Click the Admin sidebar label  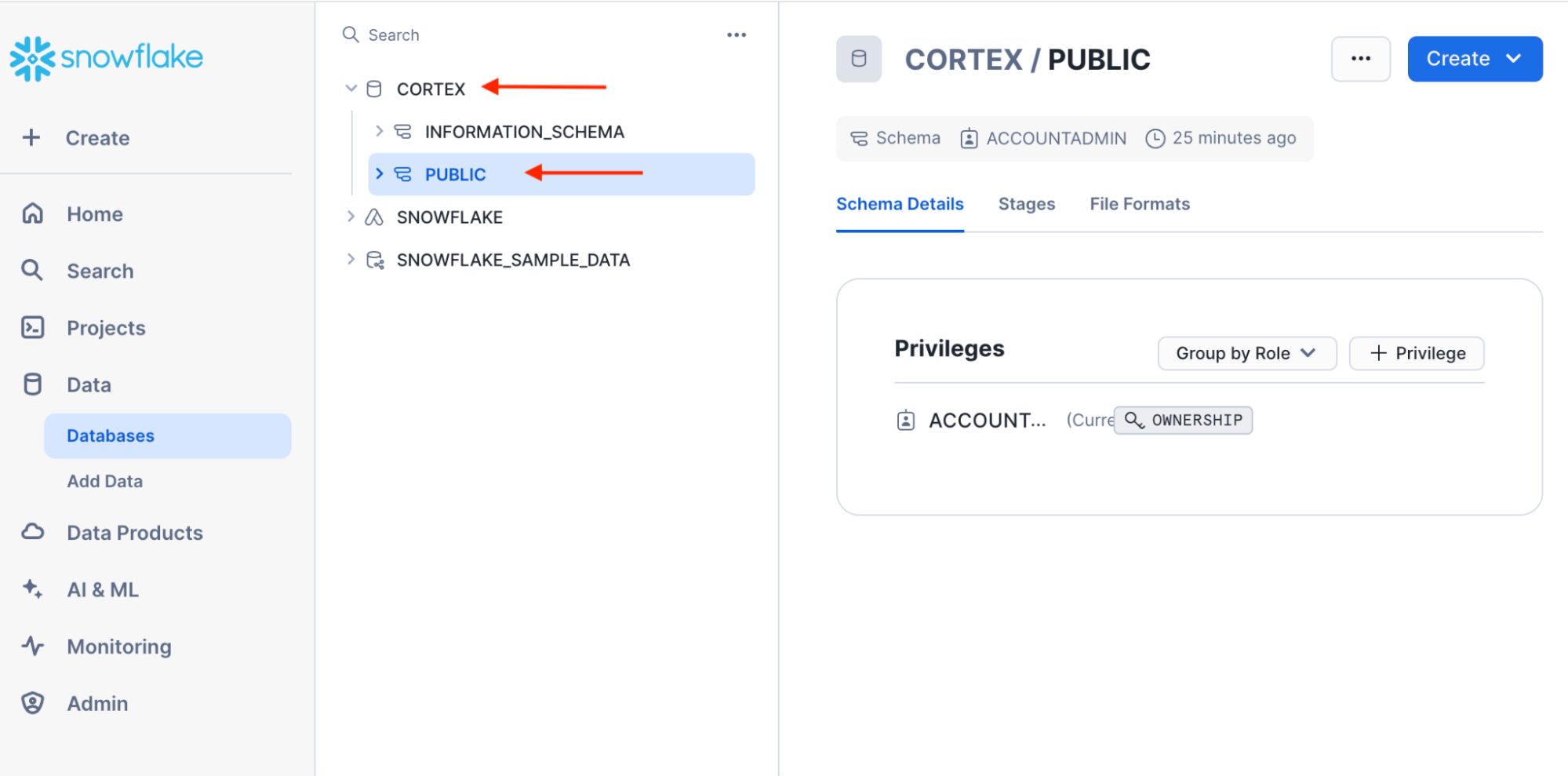click(97, 703)
